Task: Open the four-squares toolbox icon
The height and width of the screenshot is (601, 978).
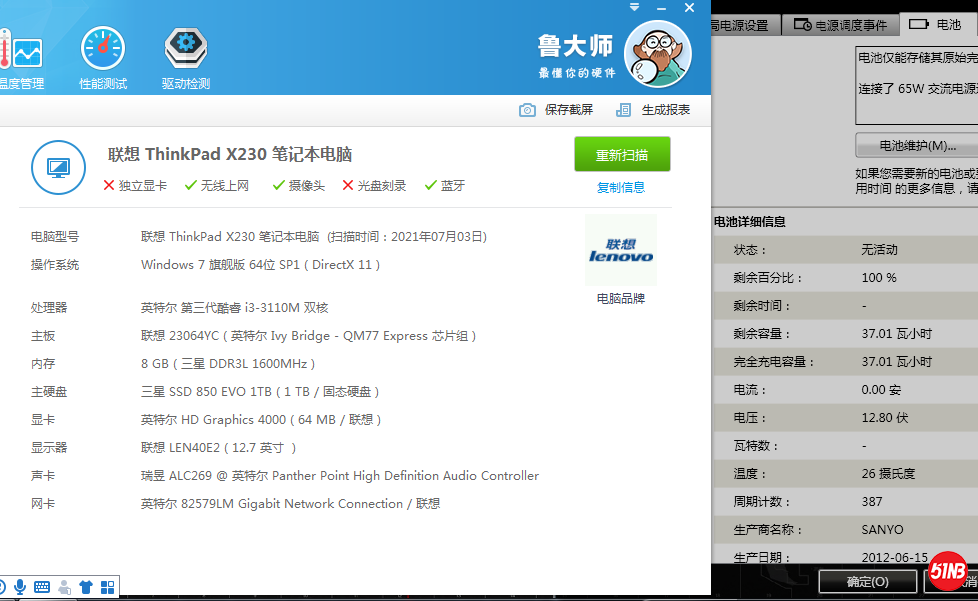Action: [x=108, y=587]
